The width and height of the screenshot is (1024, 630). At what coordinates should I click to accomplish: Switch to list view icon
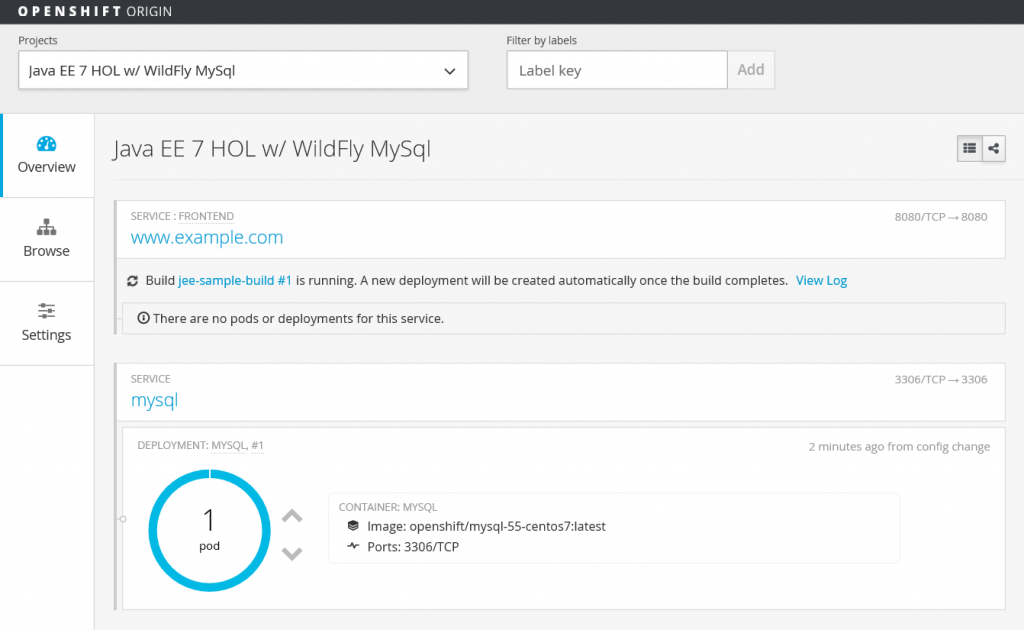969,148
